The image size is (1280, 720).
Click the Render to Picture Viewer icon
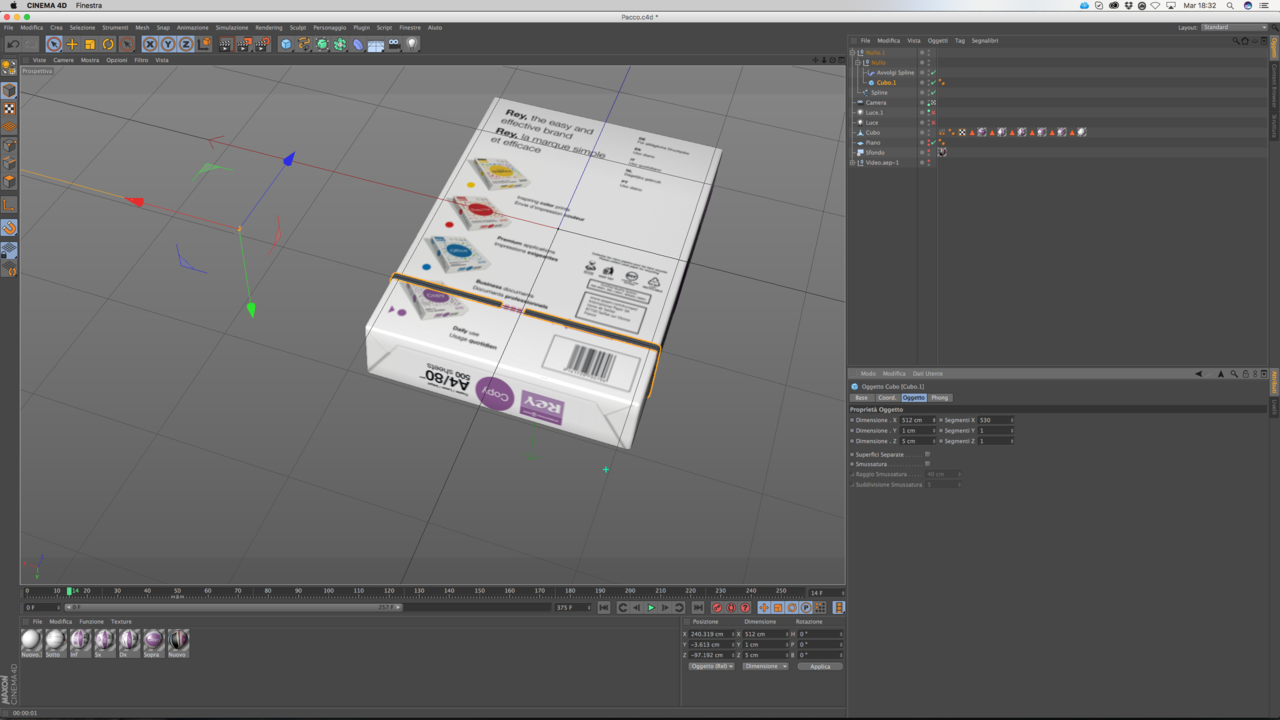[243, 44]
